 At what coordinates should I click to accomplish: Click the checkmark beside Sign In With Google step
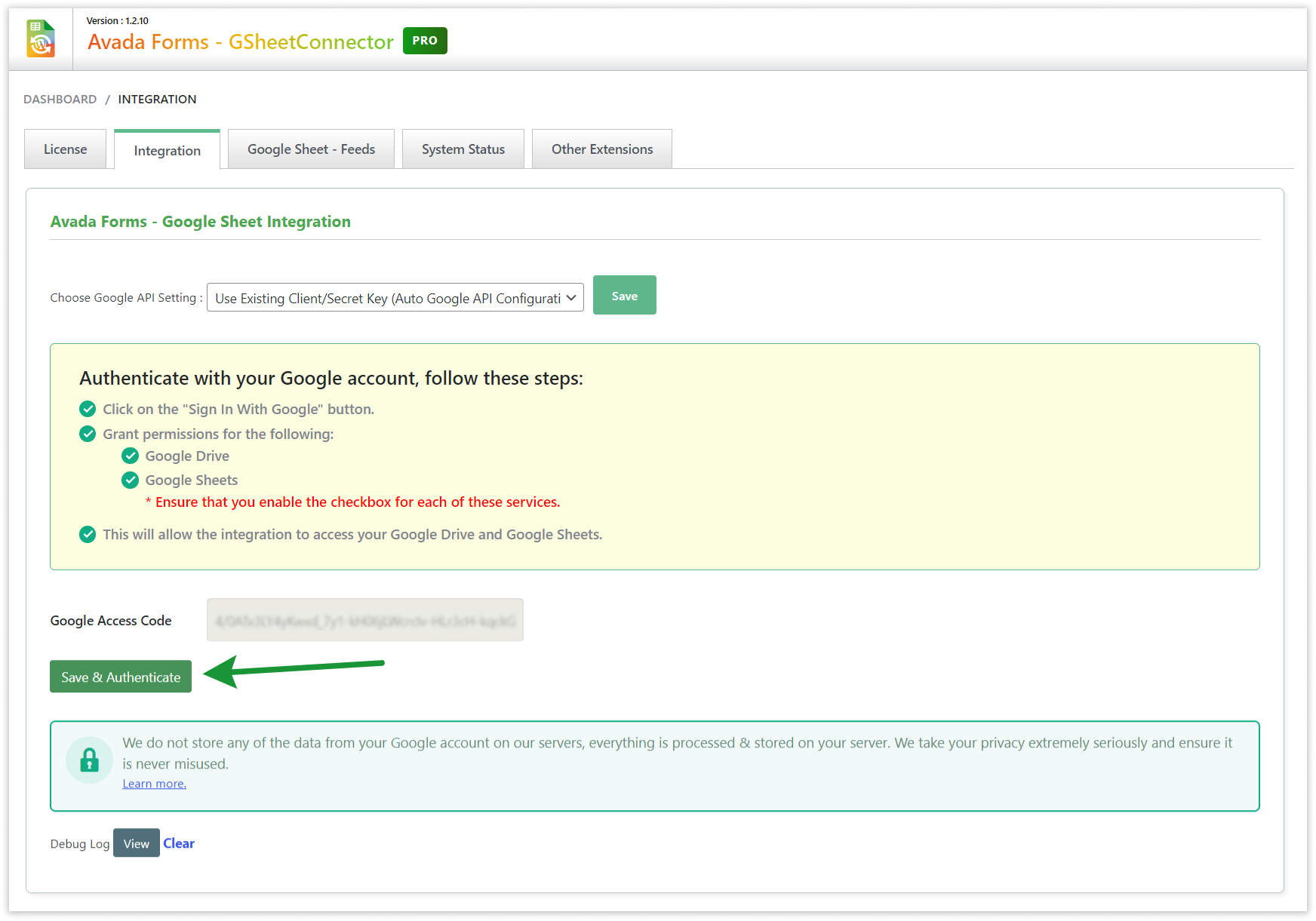click(x=88, y=409)
